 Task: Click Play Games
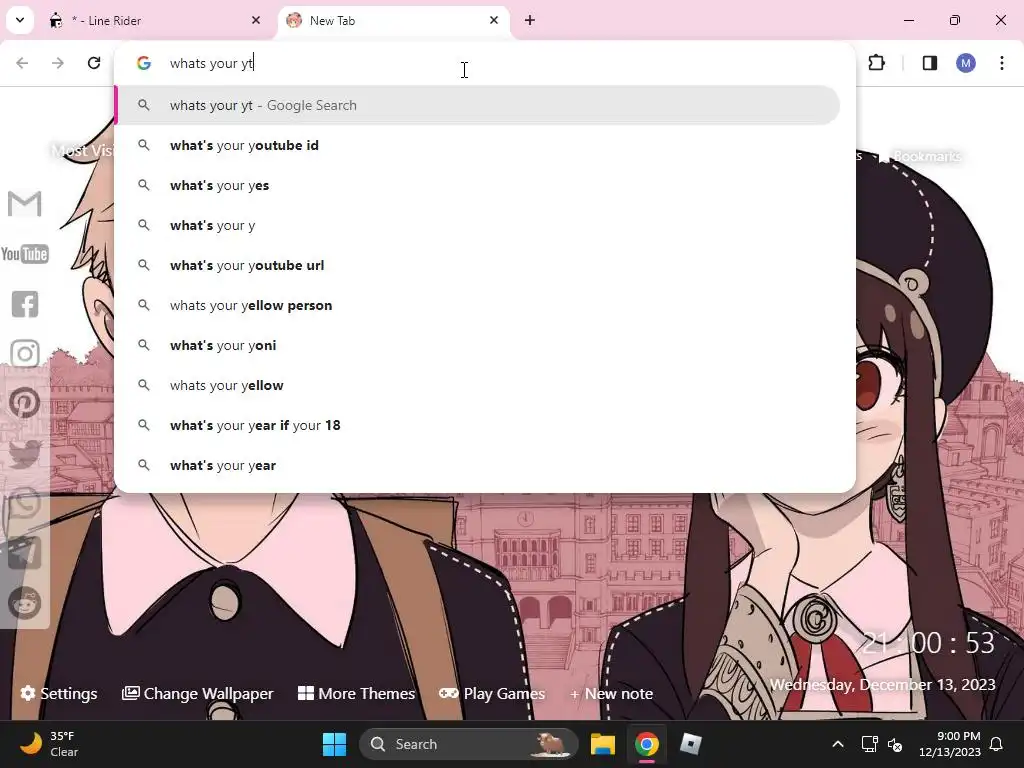(x=492, y=694)
